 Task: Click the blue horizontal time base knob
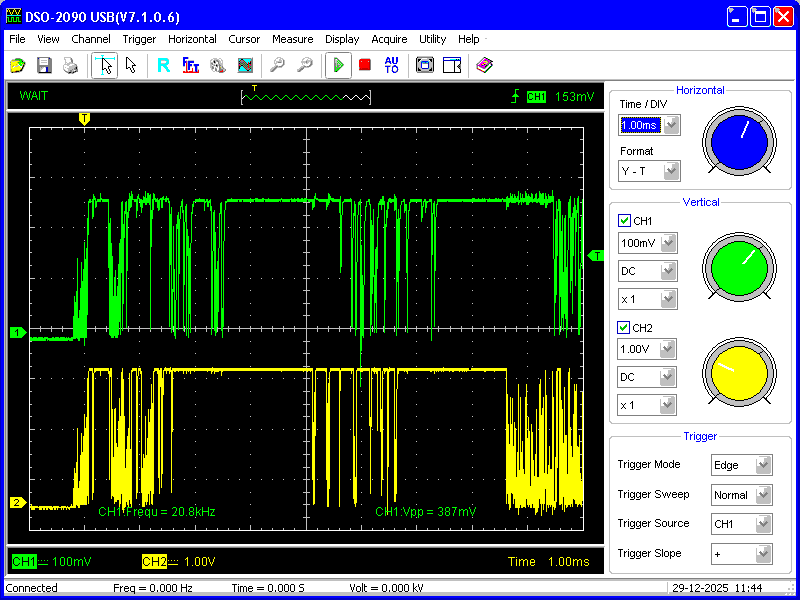click(739, 139)
